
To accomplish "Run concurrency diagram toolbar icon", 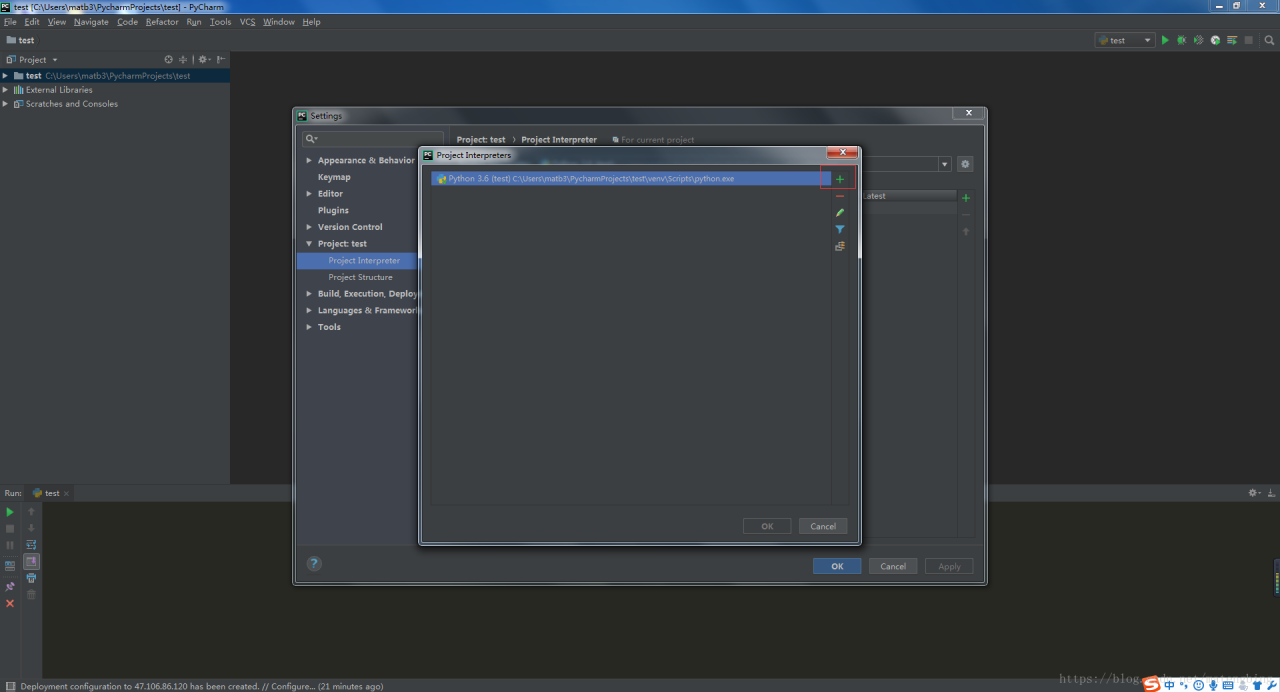I will [1232, 40].
